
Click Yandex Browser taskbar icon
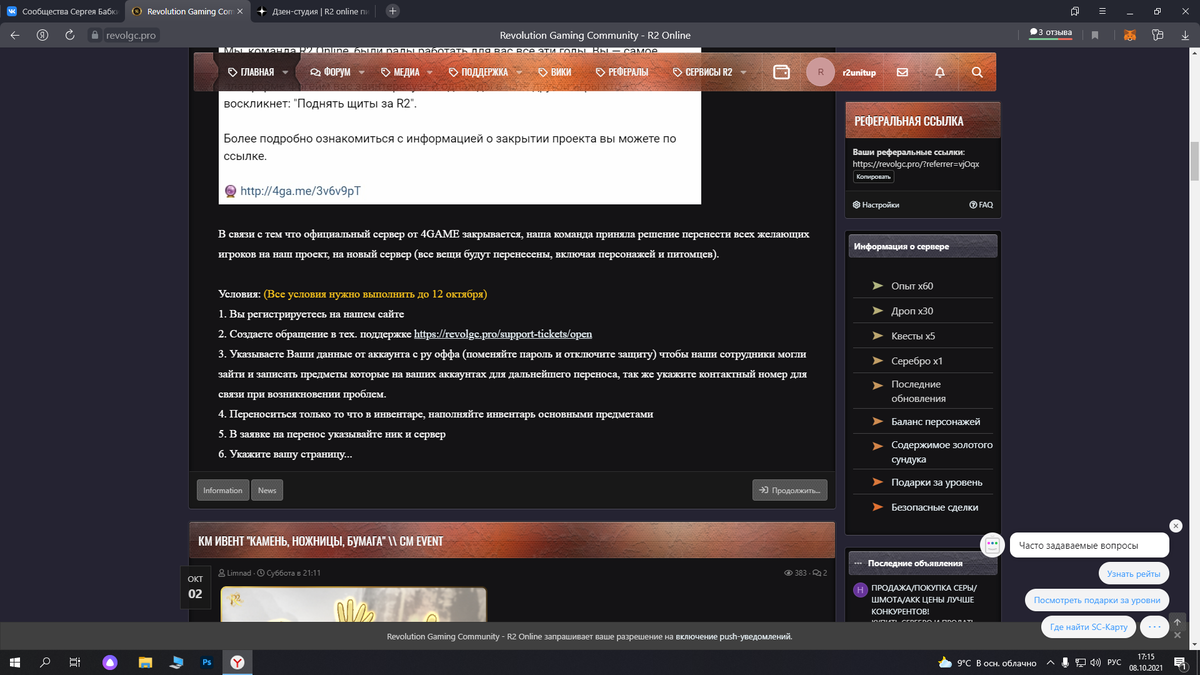point(237,662)
